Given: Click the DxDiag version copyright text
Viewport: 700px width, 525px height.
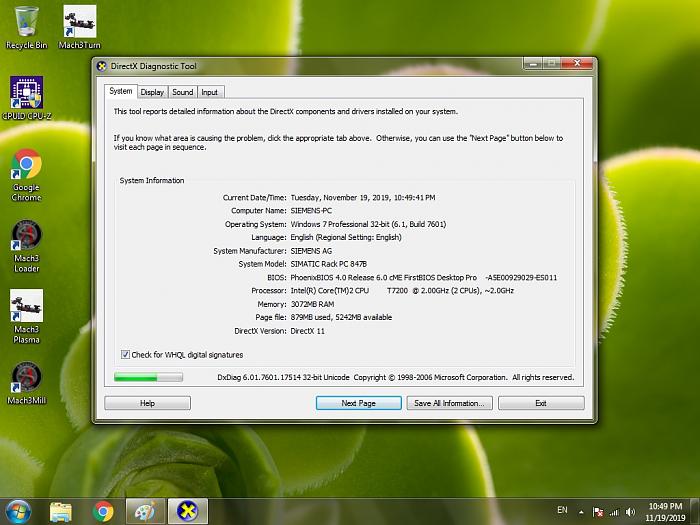Looking at the screenshot, I should click(396, 377).
